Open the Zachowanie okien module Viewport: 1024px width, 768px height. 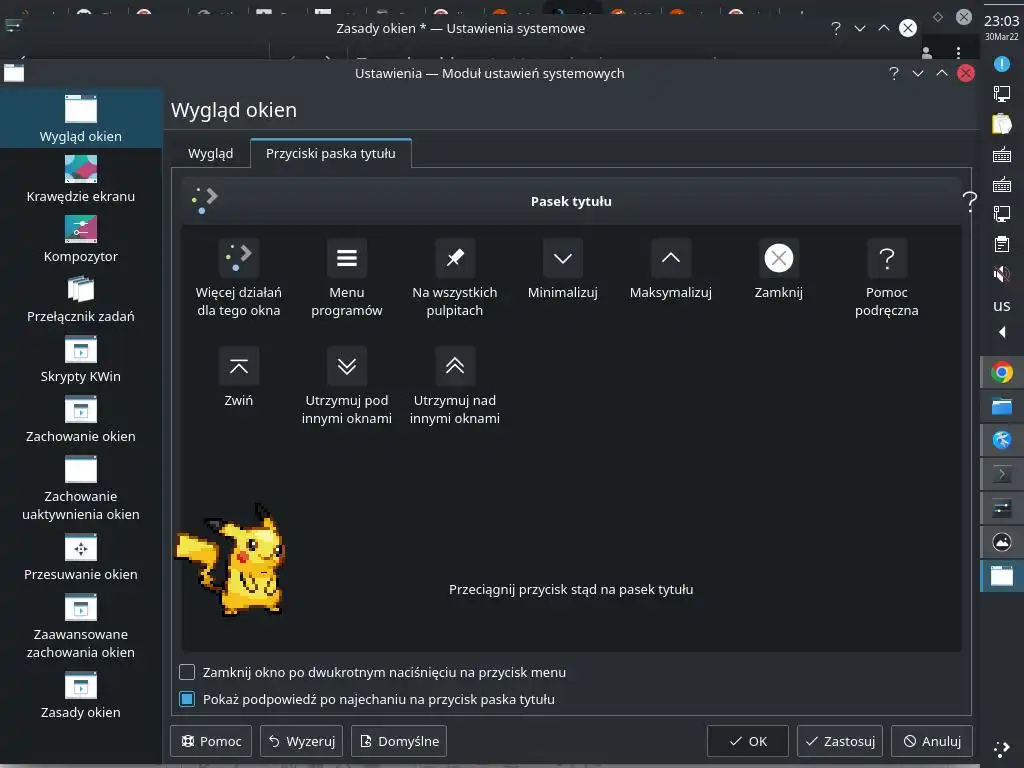[x=80, y=419]
